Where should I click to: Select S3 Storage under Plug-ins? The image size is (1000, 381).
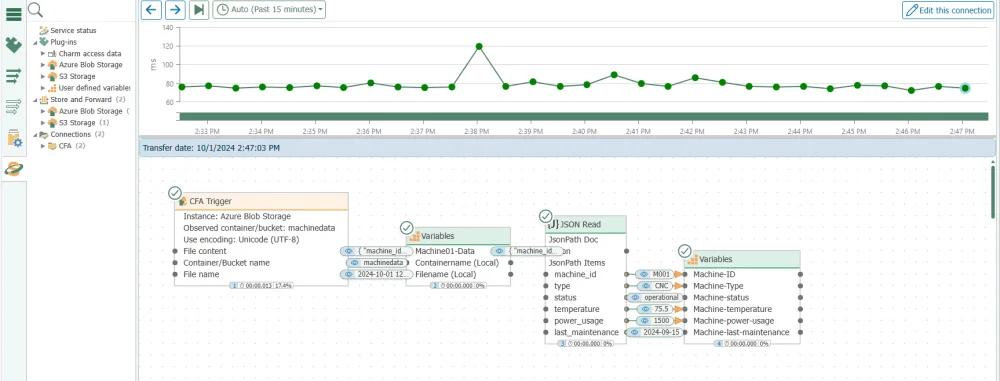pos(77,77)
